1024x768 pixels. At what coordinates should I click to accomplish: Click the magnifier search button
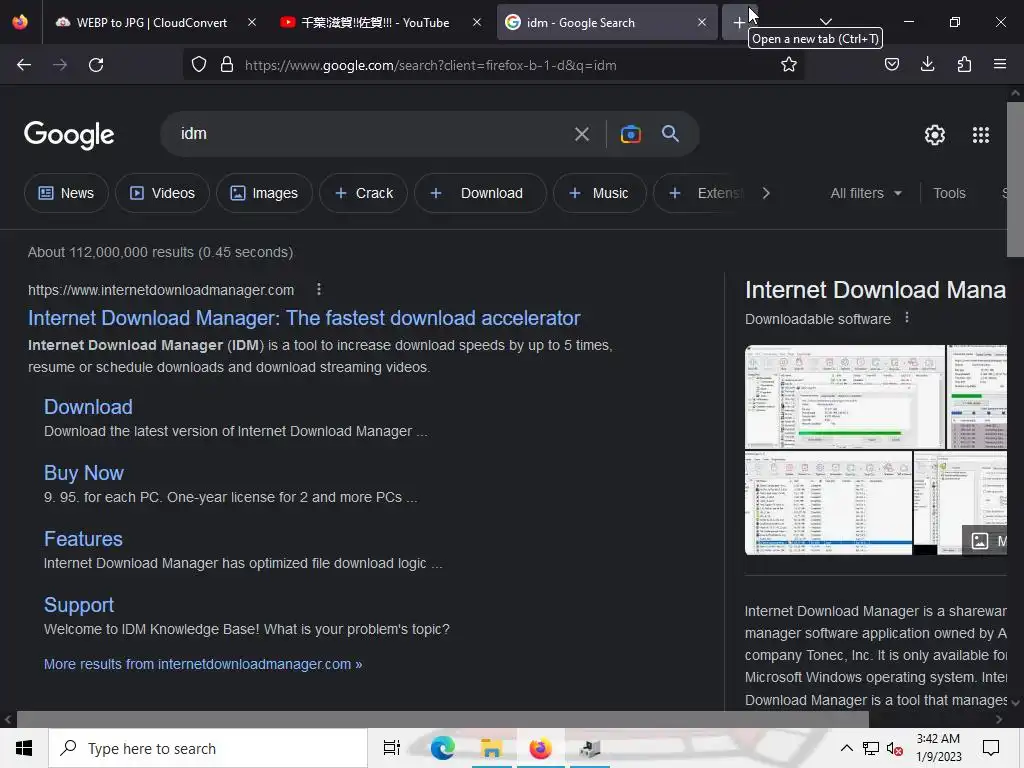click(x=670, y=134)
